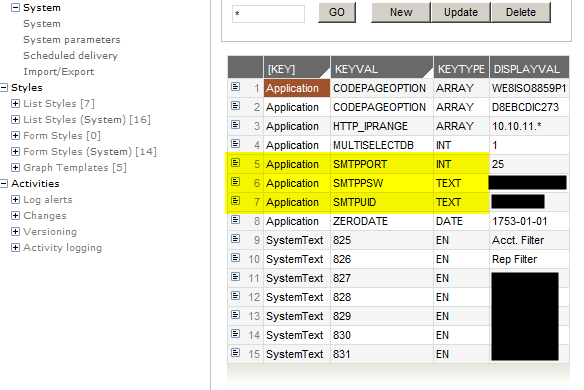Select the DATE keytype cell
The height and width of the screenshot is (390, 584).
461,221
